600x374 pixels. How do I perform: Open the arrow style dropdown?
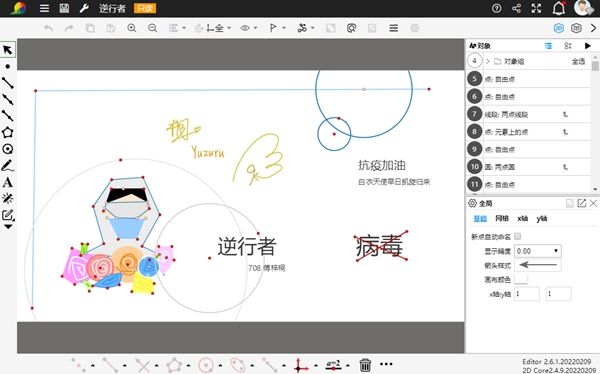click(538, 265)
